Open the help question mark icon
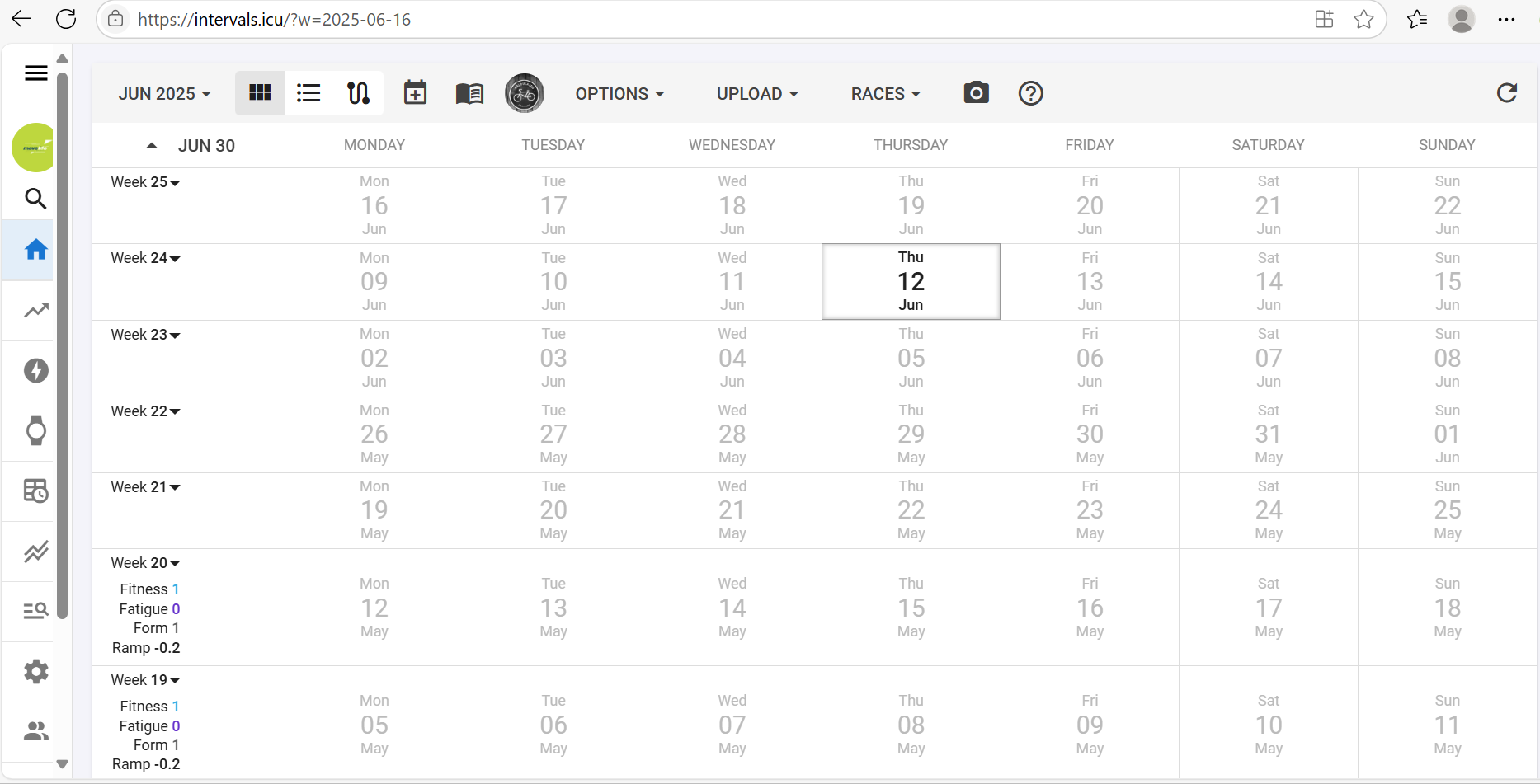Viewport: 1540px width, 784px height. click(x=1030, y=93)
